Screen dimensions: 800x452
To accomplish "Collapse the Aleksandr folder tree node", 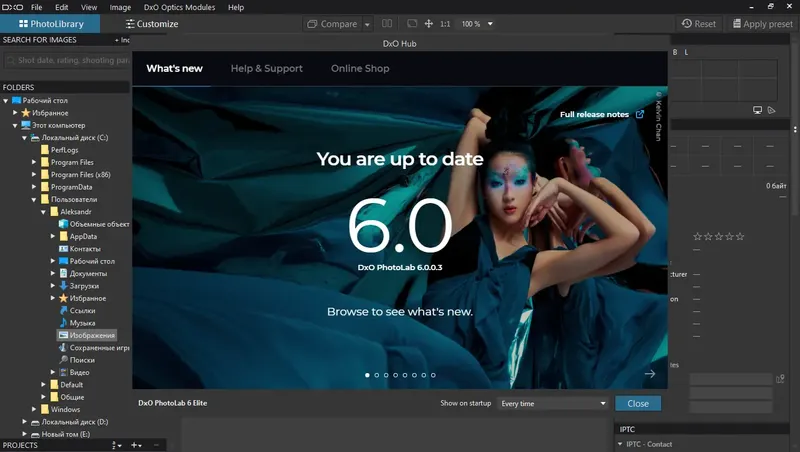I will coord(43,212).
